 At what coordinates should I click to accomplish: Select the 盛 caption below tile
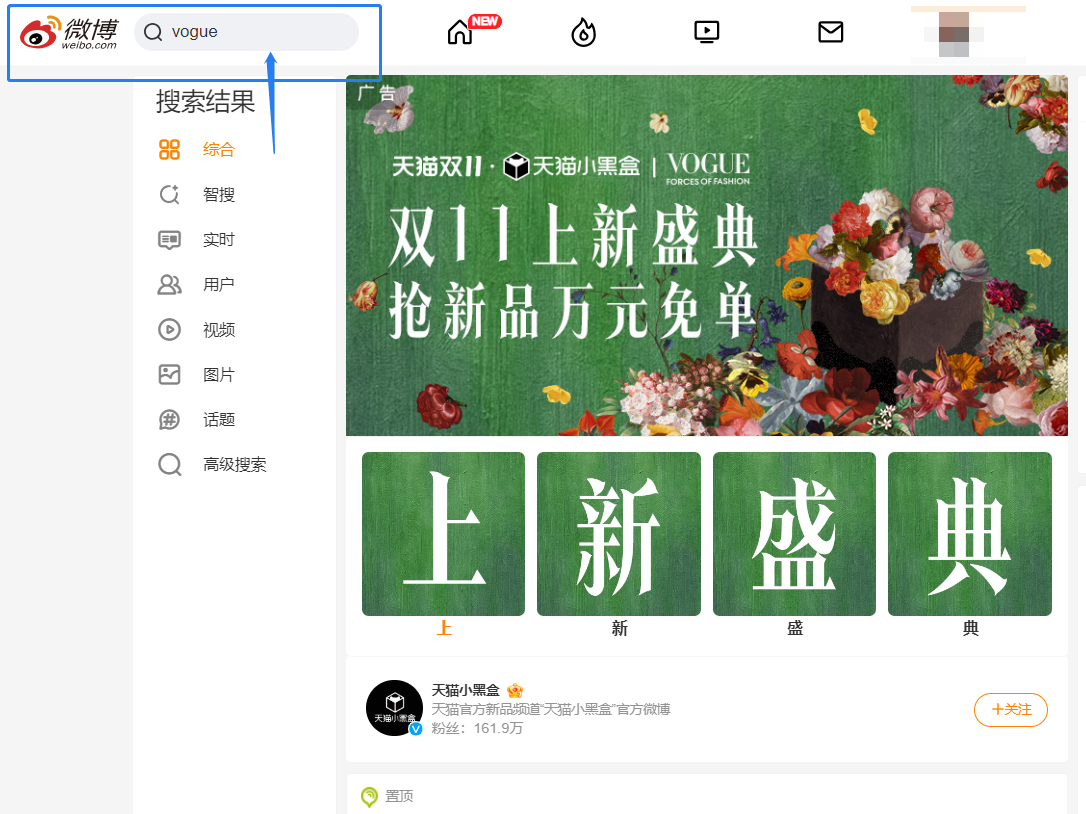coord(795,628)
